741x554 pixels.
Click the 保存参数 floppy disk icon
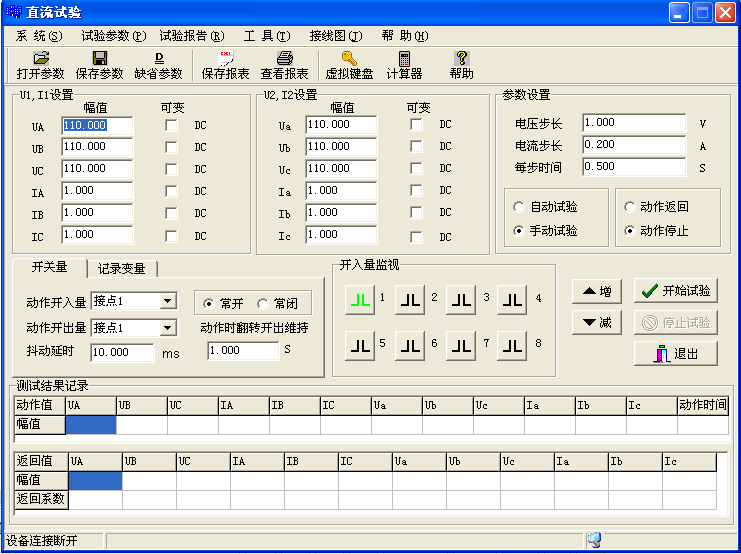(x=100, y=59)
